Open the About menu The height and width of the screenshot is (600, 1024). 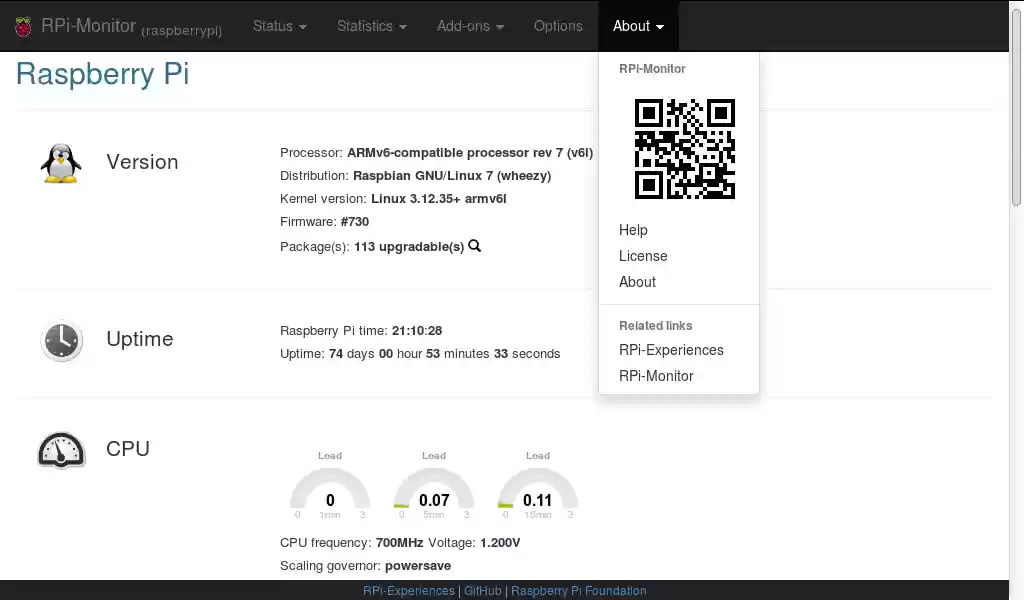pyautogui.click(x=637, y=26)
